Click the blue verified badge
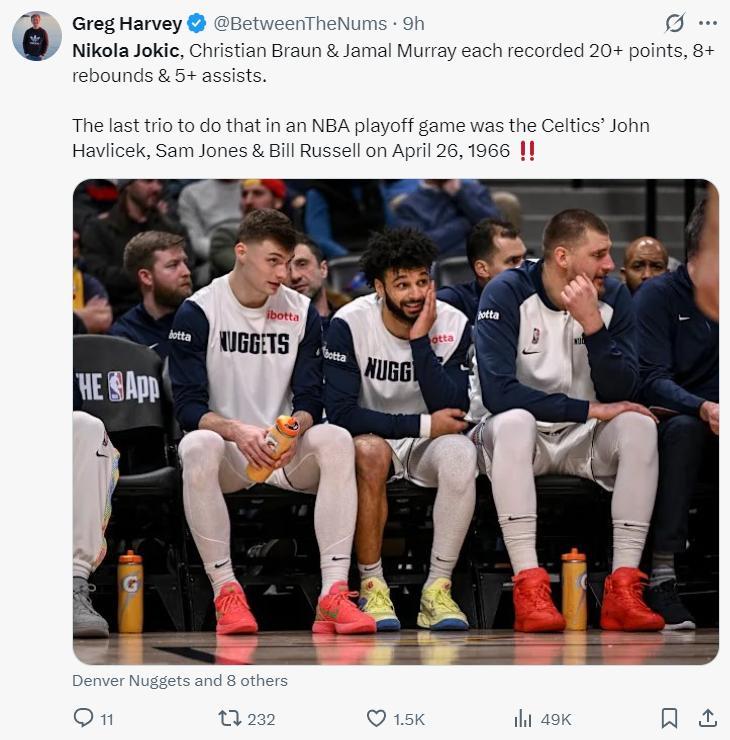The height and width of the screenshot is (740, 730). click(196, 23)
